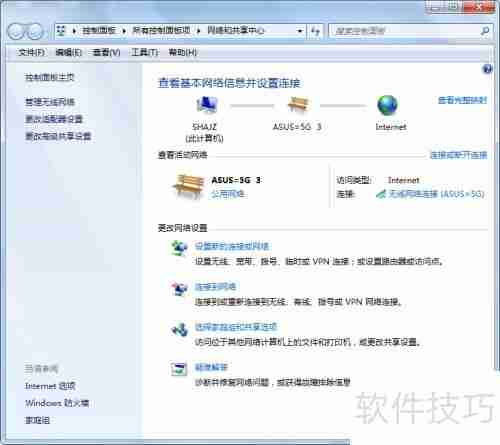
Task: Go to 控制面板主页 in sidebar
Action: tap(50, 78)
